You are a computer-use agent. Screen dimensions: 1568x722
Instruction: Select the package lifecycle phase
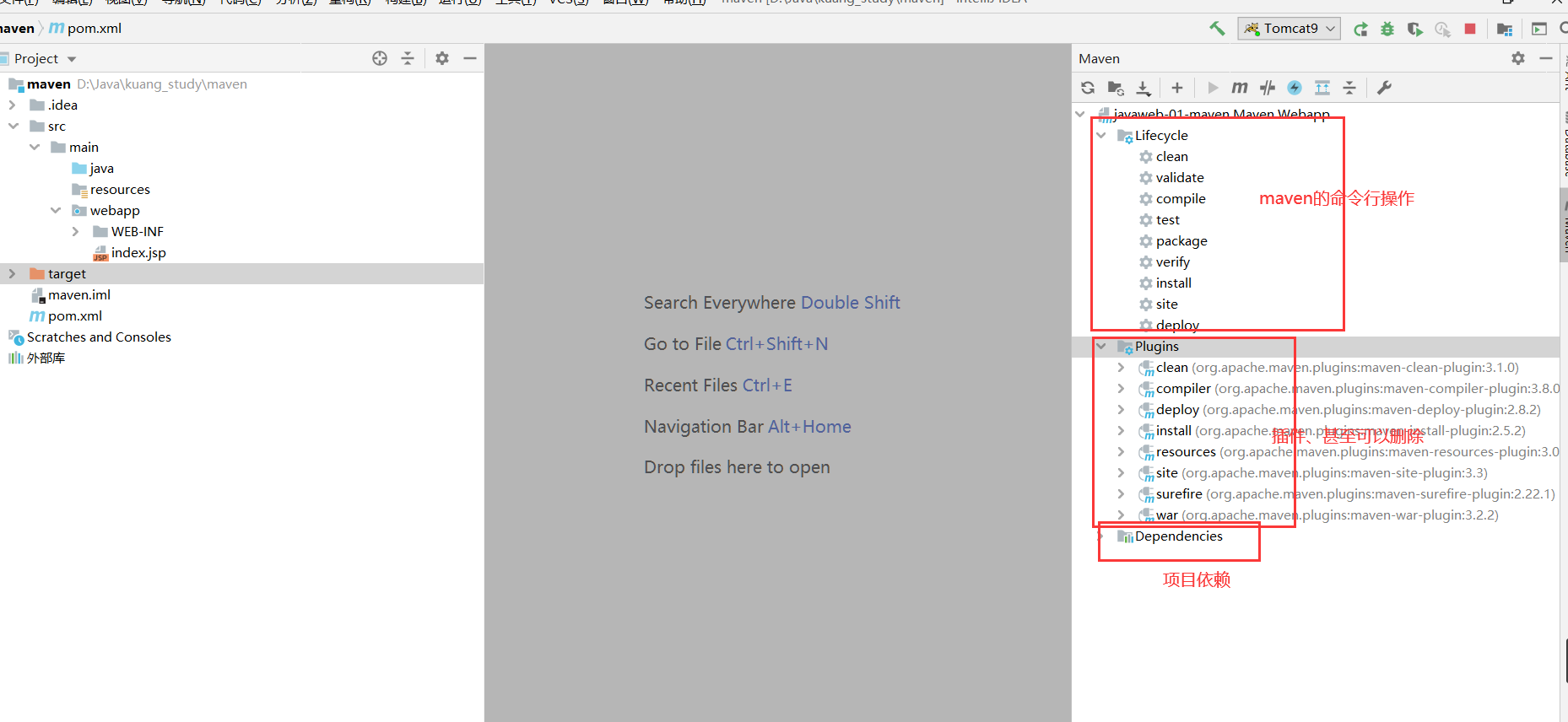tap(1173, 241)
